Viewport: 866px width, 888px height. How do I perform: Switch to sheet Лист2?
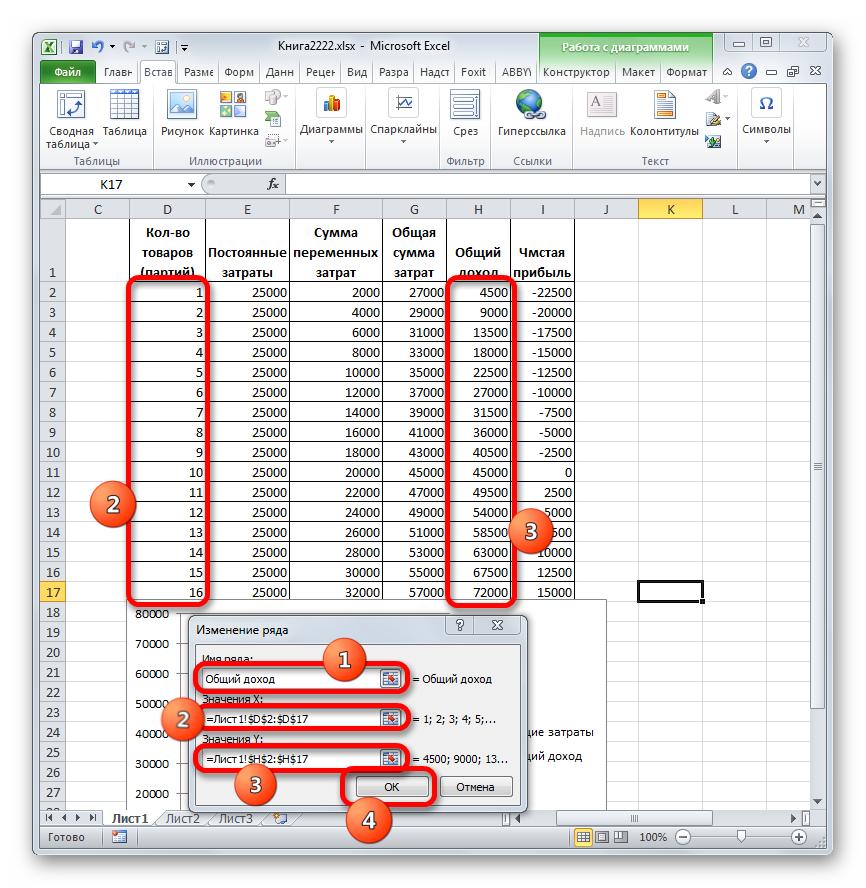[182, 818]
